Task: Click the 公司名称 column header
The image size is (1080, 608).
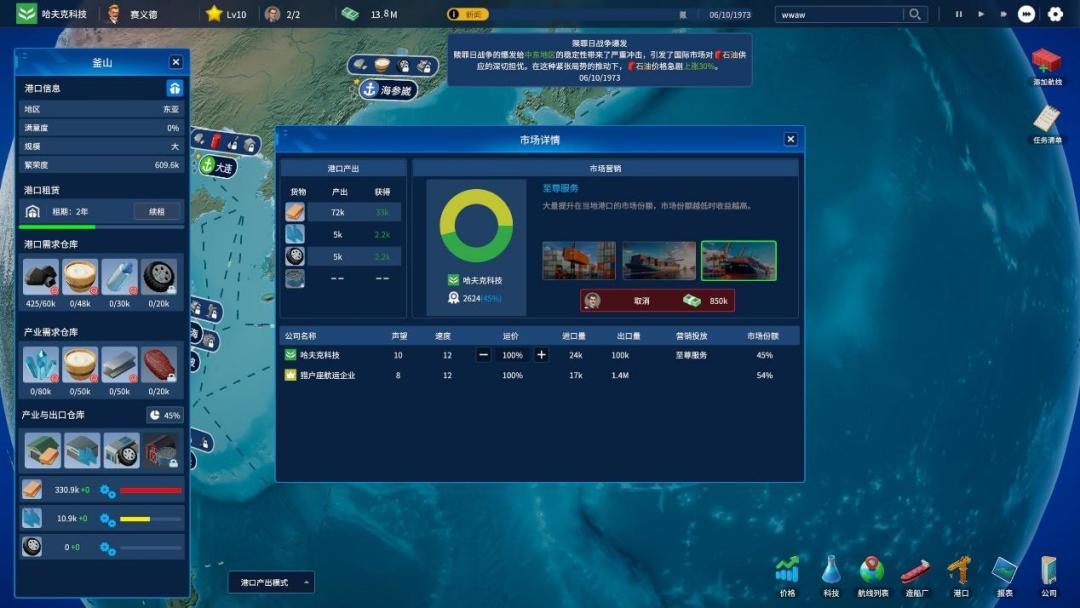Action: click(x=300, y=336)
